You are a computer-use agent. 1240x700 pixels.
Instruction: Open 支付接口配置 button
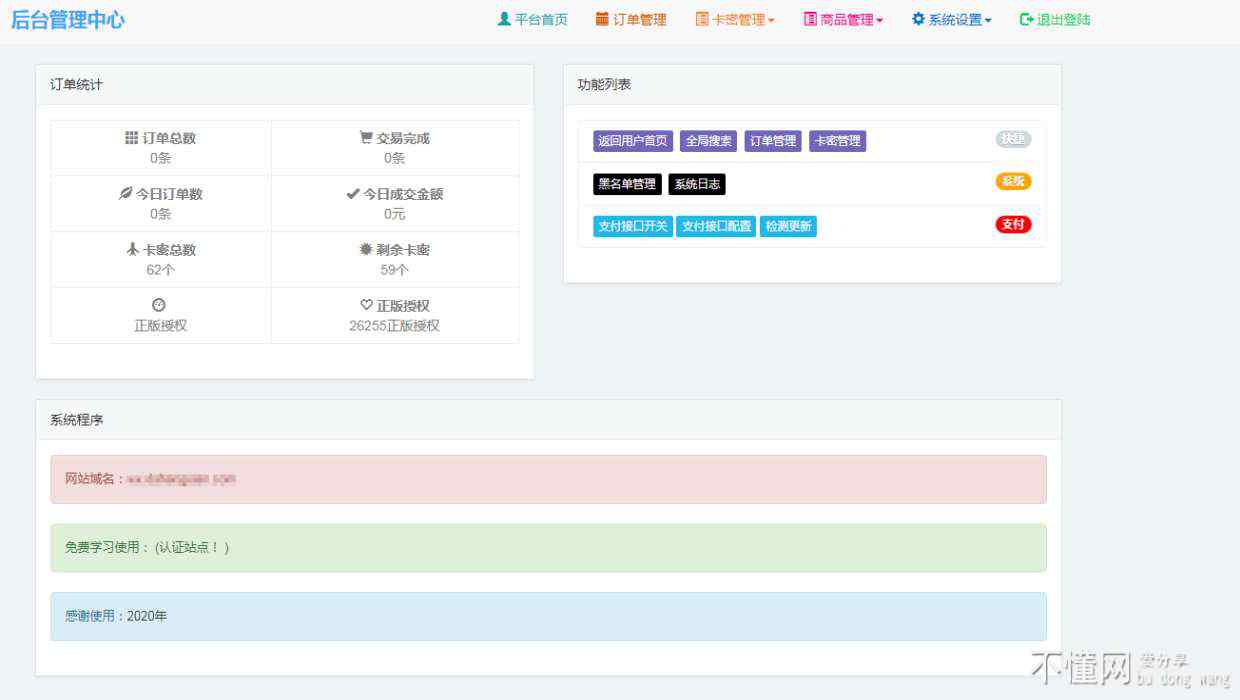pyautogui.click(x=716, y=227)
